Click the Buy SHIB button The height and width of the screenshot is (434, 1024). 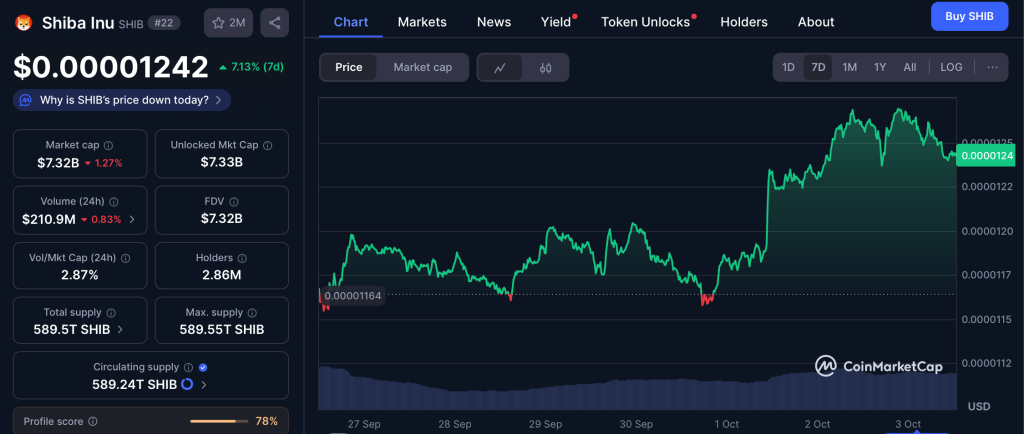click(969, 17)
